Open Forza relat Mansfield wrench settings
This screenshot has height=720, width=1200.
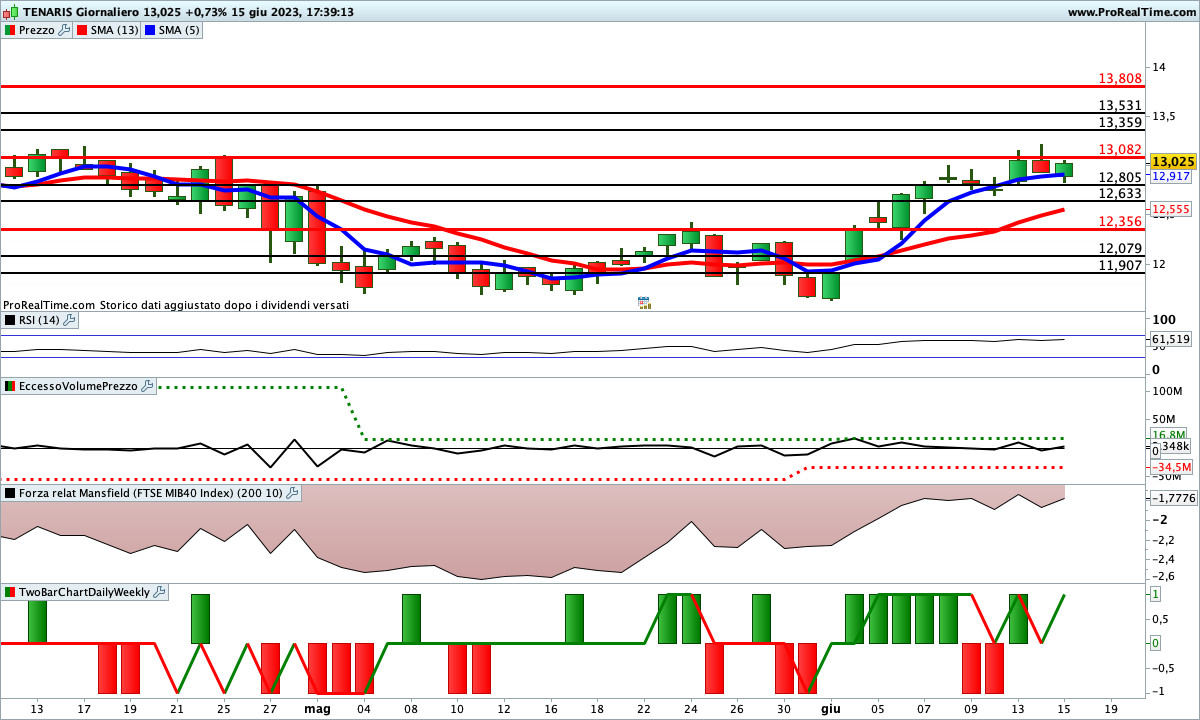click(292, 492)
